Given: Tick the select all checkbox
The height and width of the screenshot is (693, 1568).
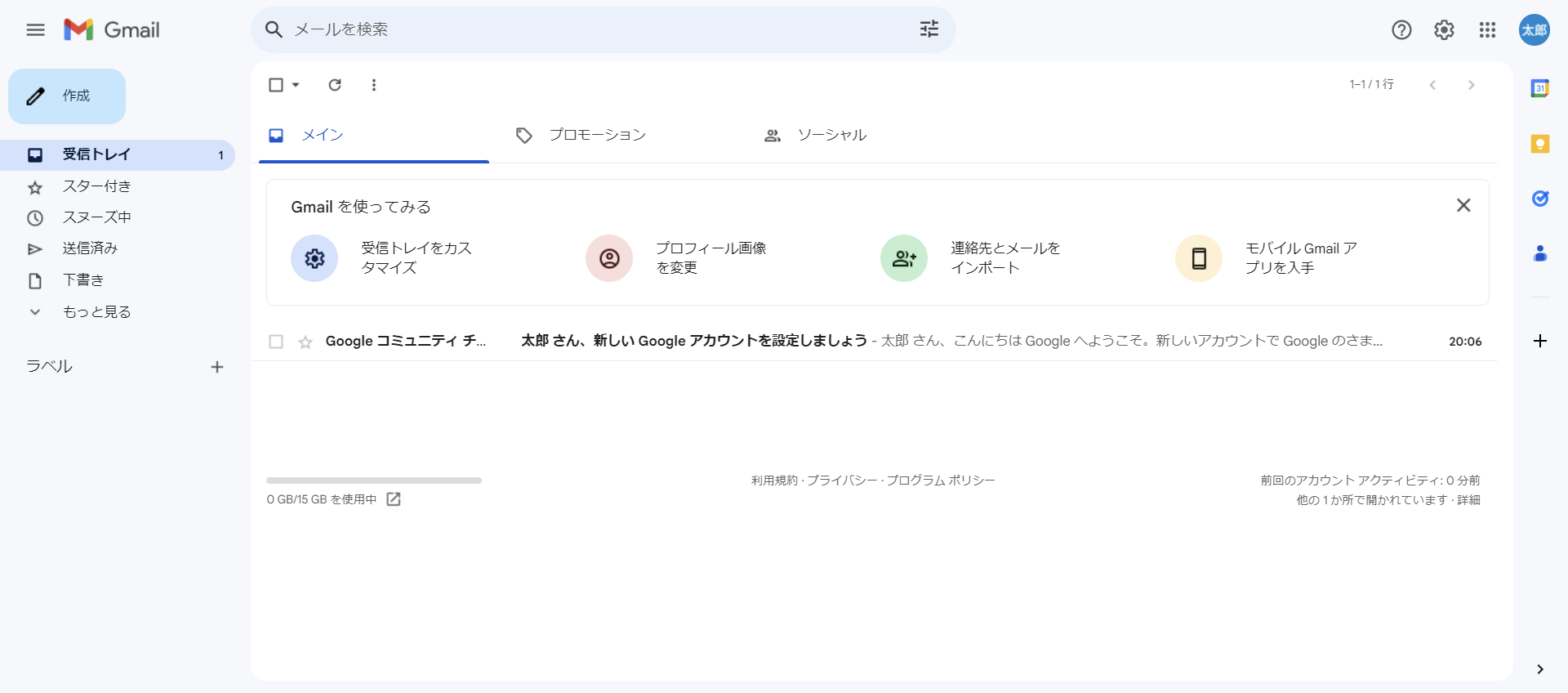Looking at the screenshot, I should 276,85.
